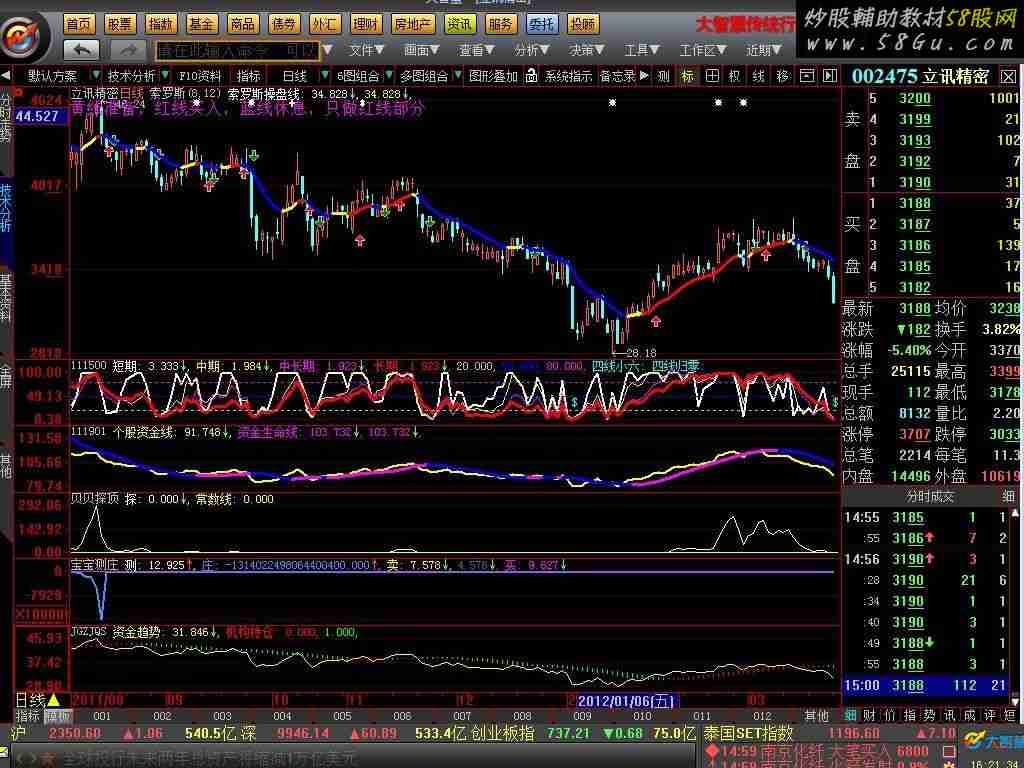Open the 首页 home tab
Screen dimensions: 1024x768
click(80, 25)
